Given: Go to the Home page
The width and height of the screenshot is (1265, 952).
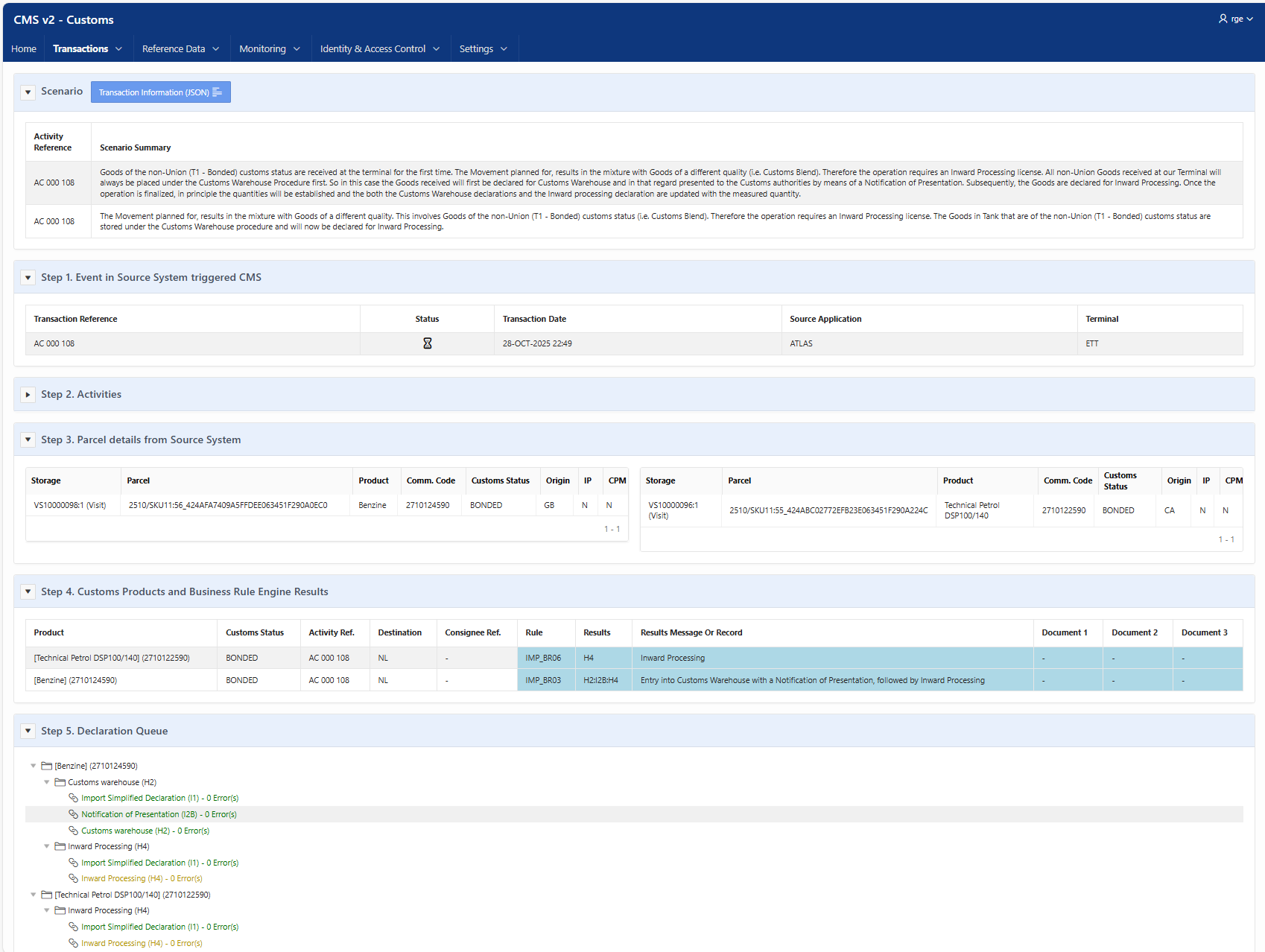Looking at the screenshot, I should (x=24, y=48).
